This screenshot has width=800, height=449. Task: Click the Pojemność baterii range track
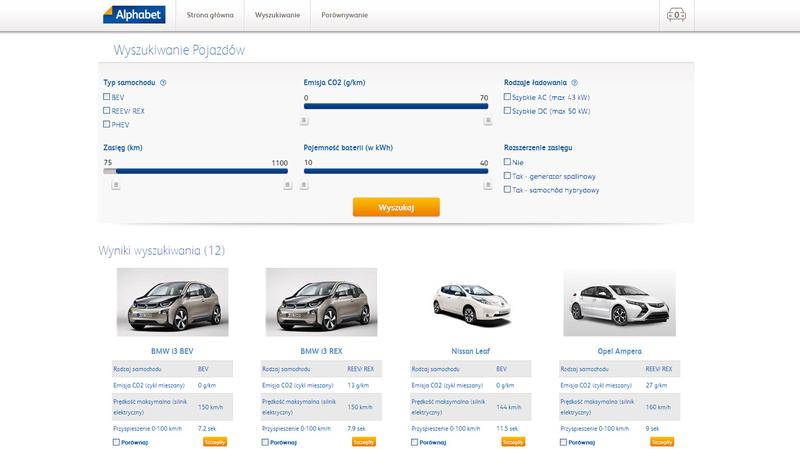pos(396,171)
